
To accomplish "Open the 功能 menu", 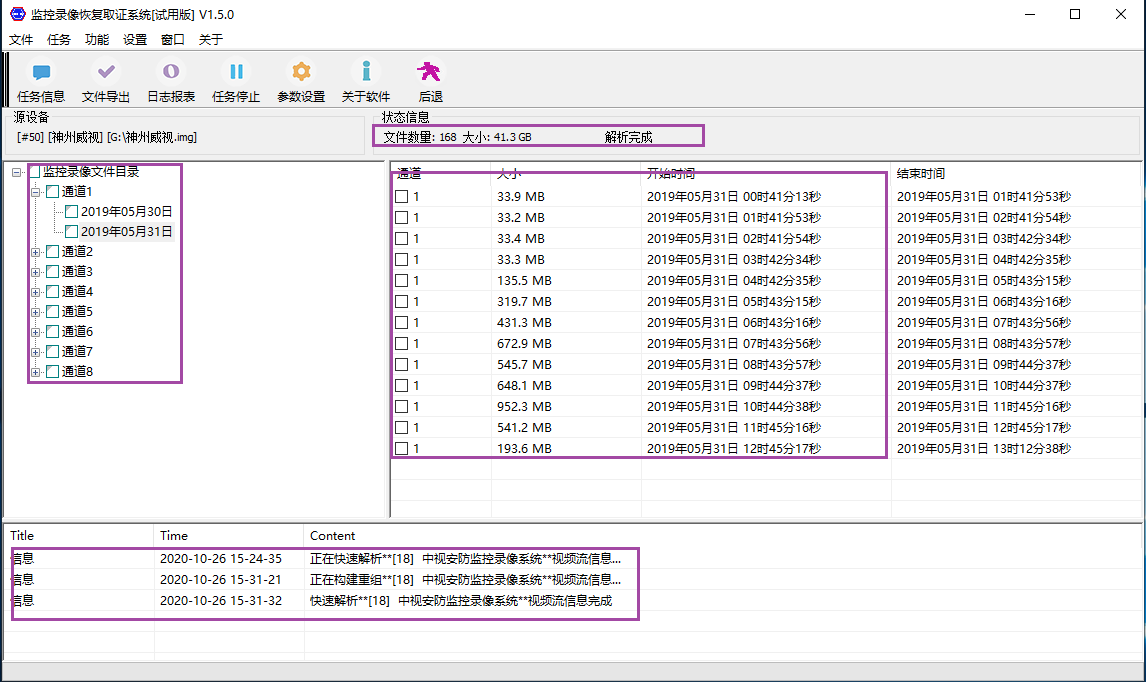I will 97,40.
